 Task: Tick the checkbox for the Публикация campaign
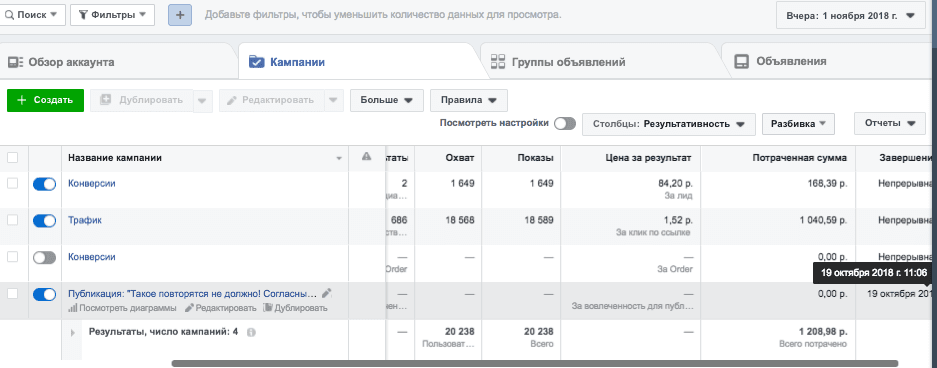[13, 294]
